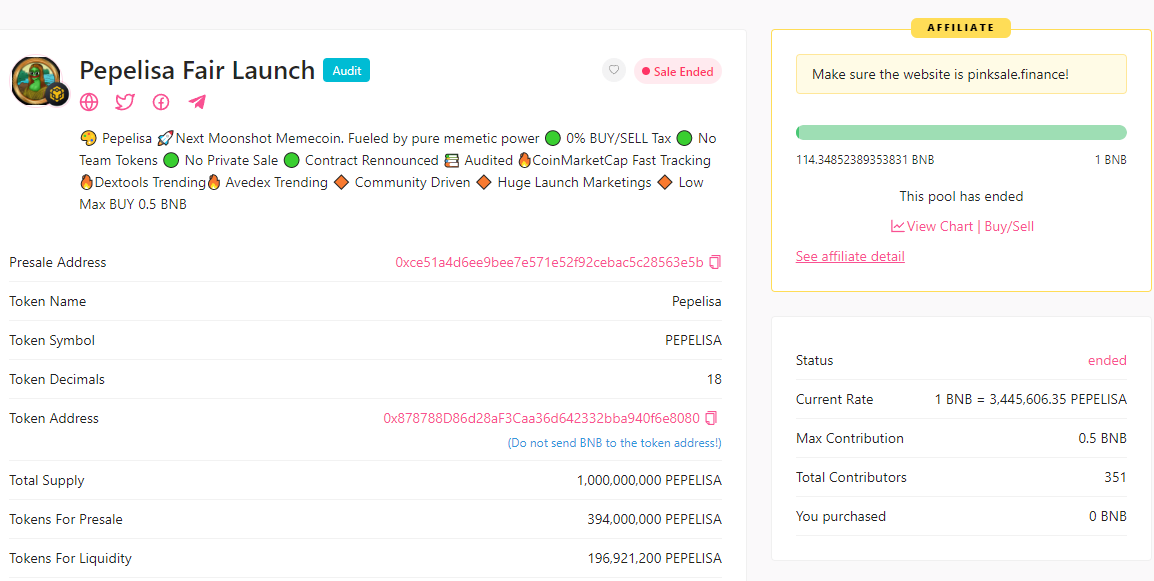1154x581 pixels.
Task: Click Total Supply '1,000,000,000 PEPELISA'
Action: click(x=649, y=480)
